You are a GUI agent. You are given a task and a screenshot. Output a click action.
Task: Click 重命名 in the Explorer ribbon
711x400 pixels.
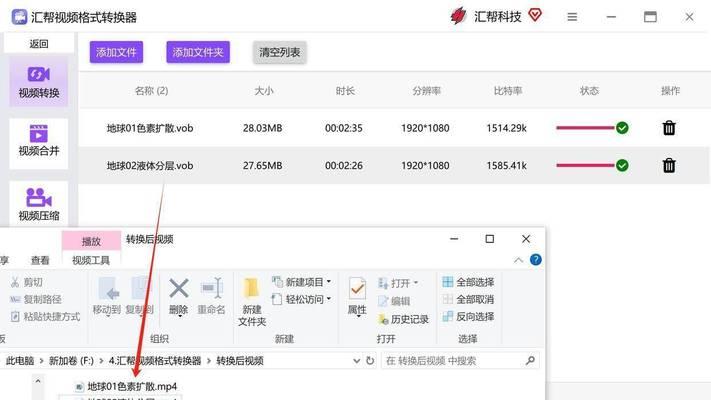211,296
